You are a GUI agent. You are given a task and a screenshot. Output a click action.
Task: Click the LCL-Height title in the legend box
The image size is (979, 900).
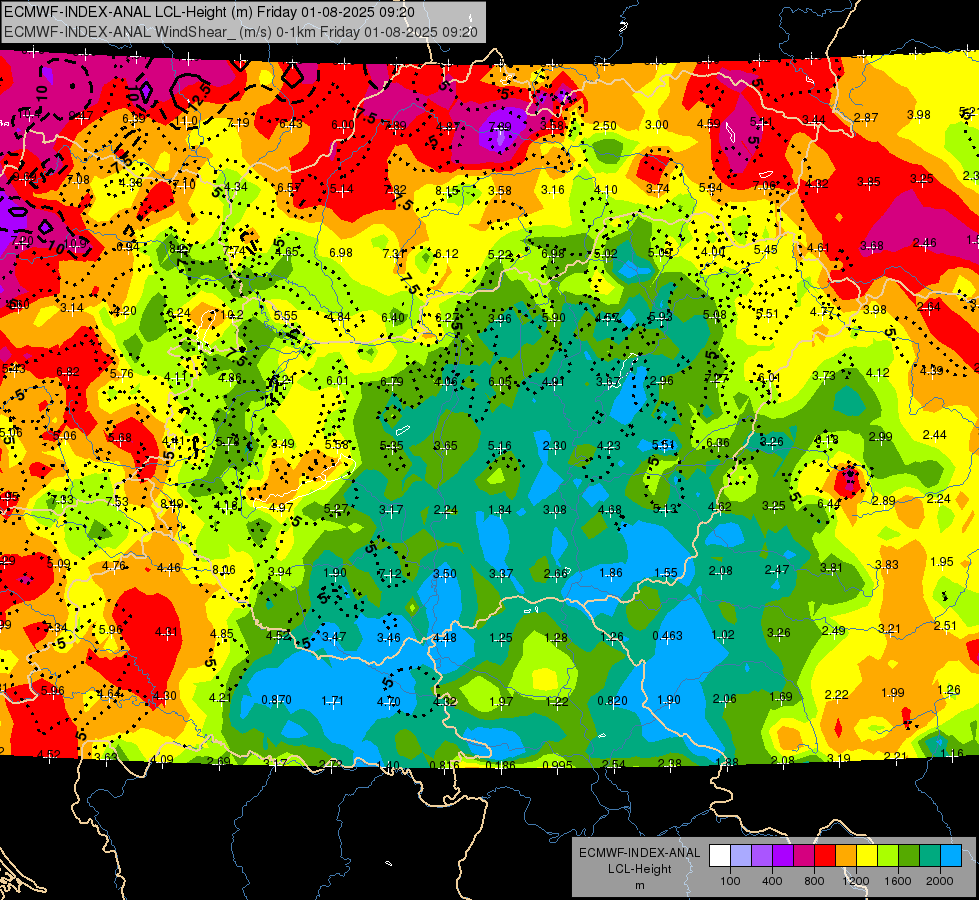[x=639, y=869]
